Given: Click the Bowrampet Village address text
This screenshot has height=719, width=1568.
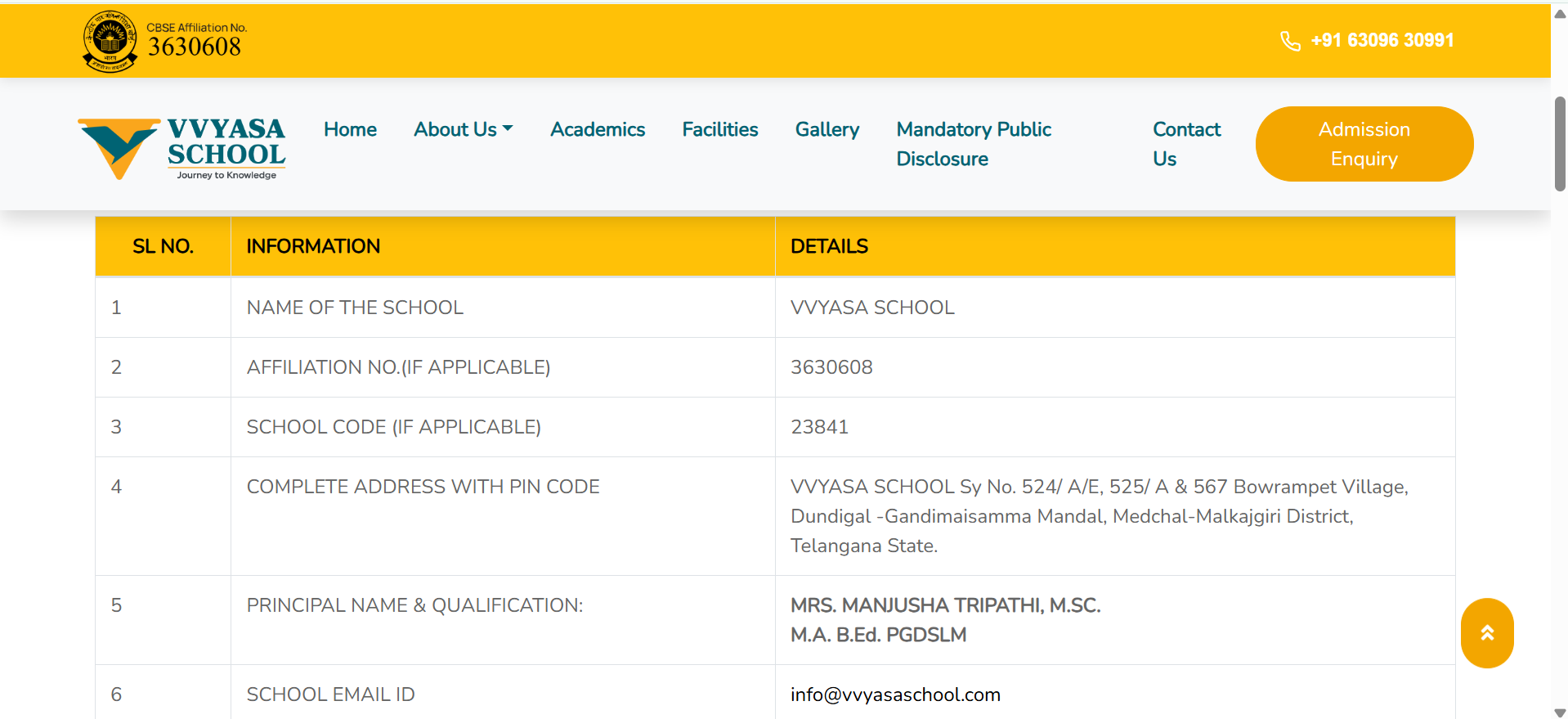Looking at the screenshot, I should [1099, 516].
